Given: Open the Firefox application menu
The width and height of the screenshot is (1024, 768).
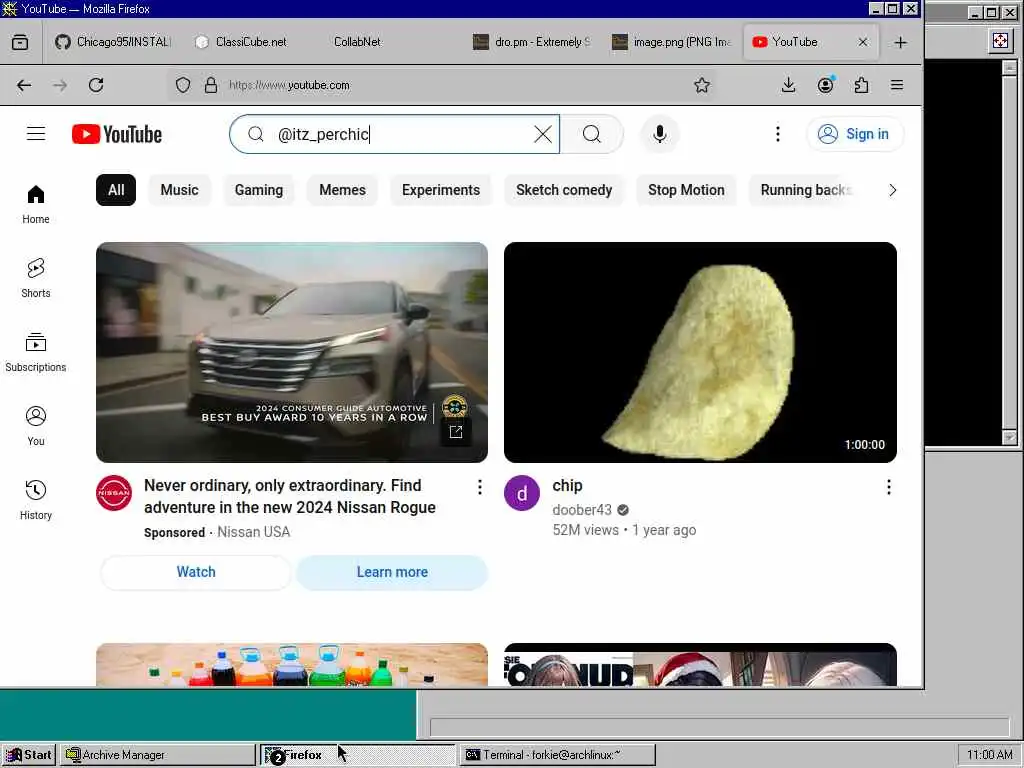Looking at the screenshot, I should [897, 85].
